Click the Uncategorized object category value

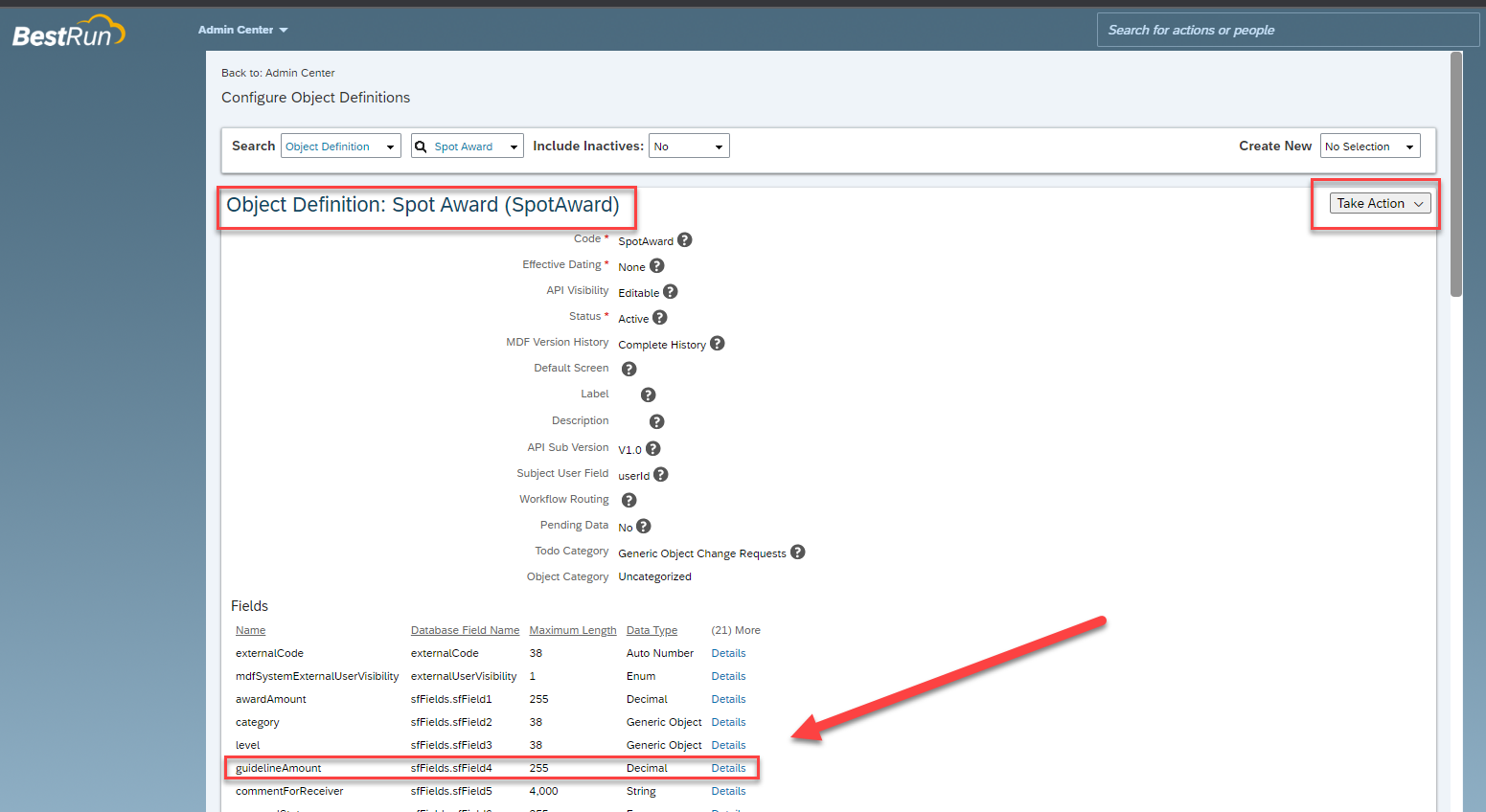click(654, 576)
